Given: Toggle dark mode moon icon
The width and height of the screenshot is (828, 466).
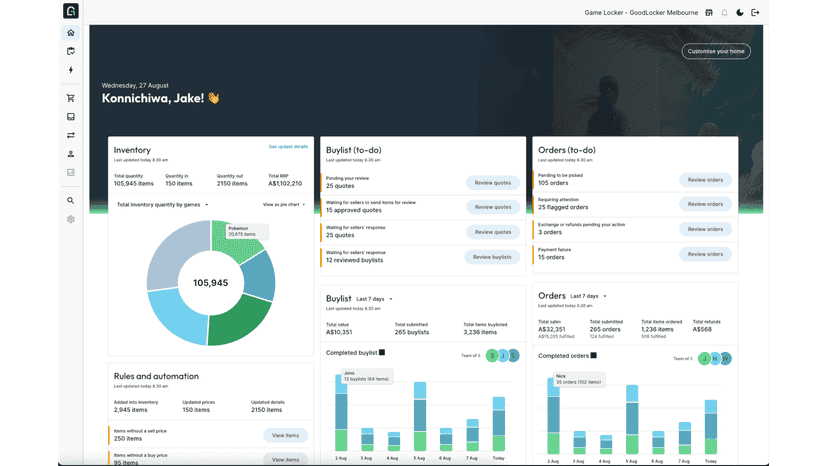Looking at the screenshot, I should tap(740, 13).
